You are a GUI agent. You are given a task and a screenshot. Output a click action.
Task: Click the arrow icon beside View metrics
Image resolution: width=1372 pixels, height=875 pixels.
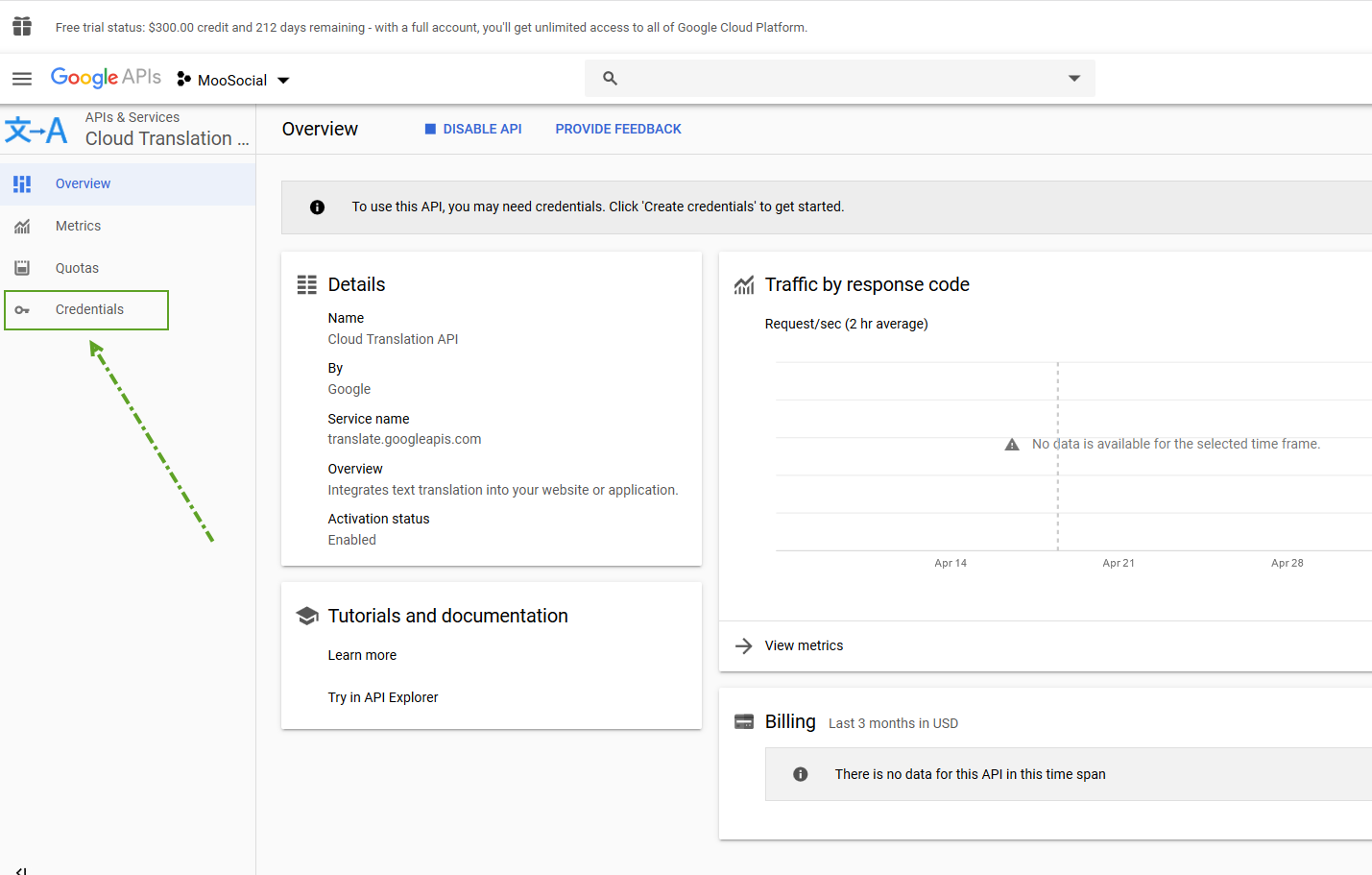(x=744, y=646)
